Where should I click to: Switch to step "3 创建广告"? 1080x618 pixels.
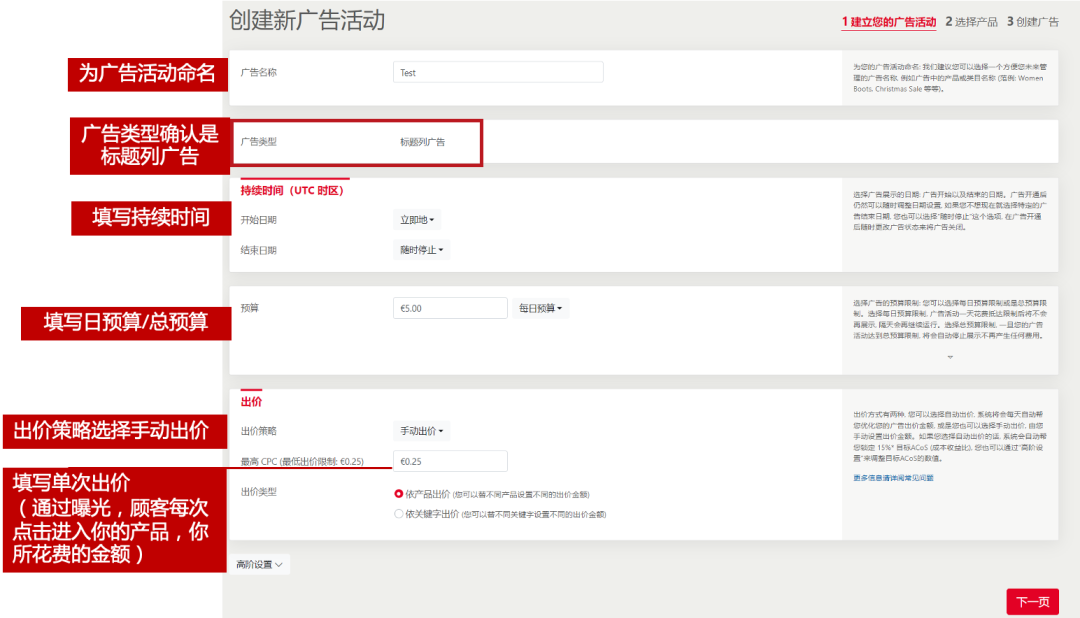coord(1030,21)
